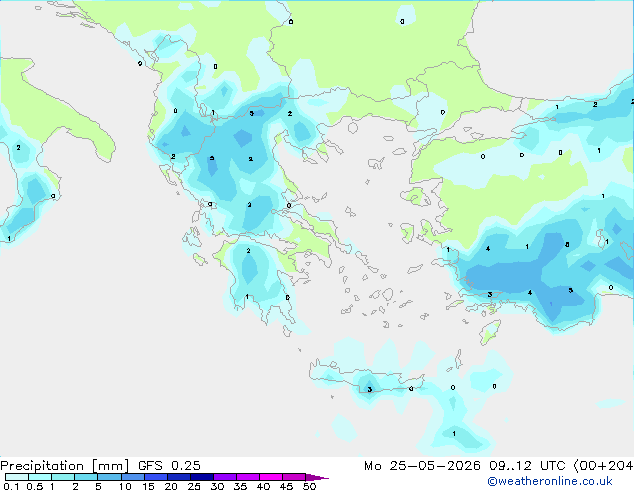The image size is (634, 490).
Task: Click the 40–45 mm magenta legend swatch
Action: click(271, 477)
